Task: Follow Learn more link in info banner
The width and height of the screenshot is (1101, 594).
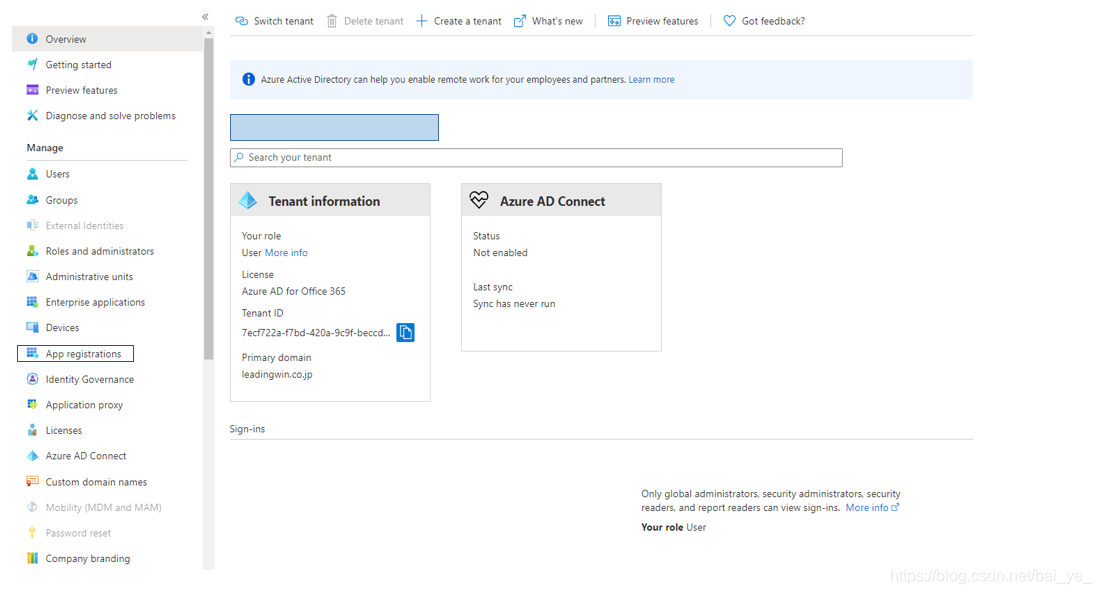Action: coord(651,79)
